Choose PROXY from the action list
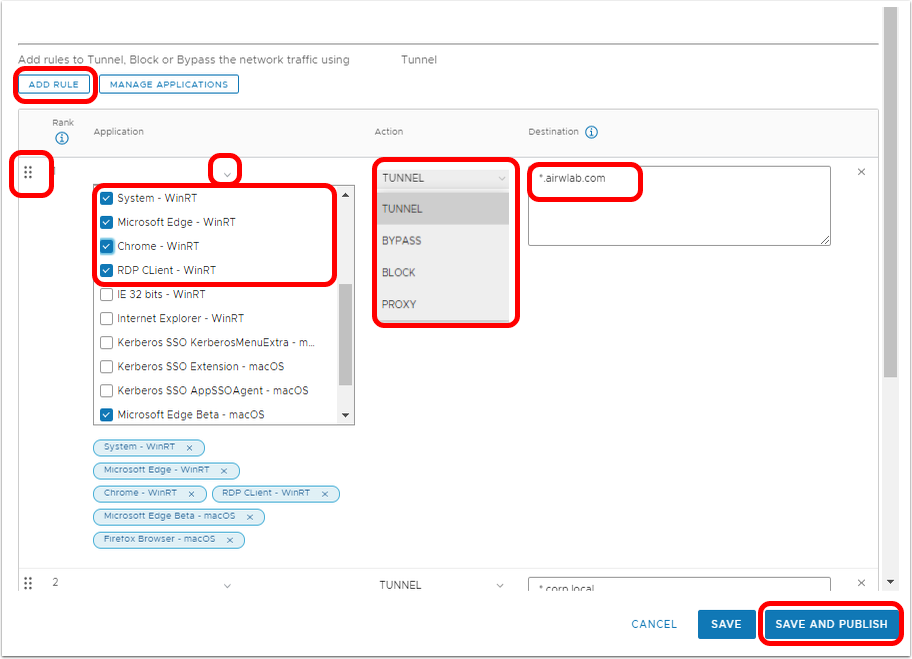 tap(398, 304)
